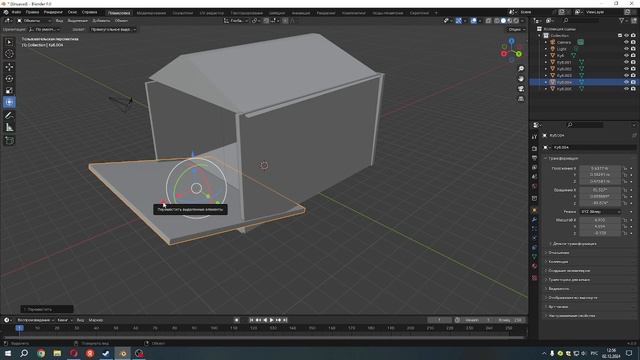Open the View Layer properties tab icon
The height and width of the screenshot is (360, 640).
click(x=534, y=167)
